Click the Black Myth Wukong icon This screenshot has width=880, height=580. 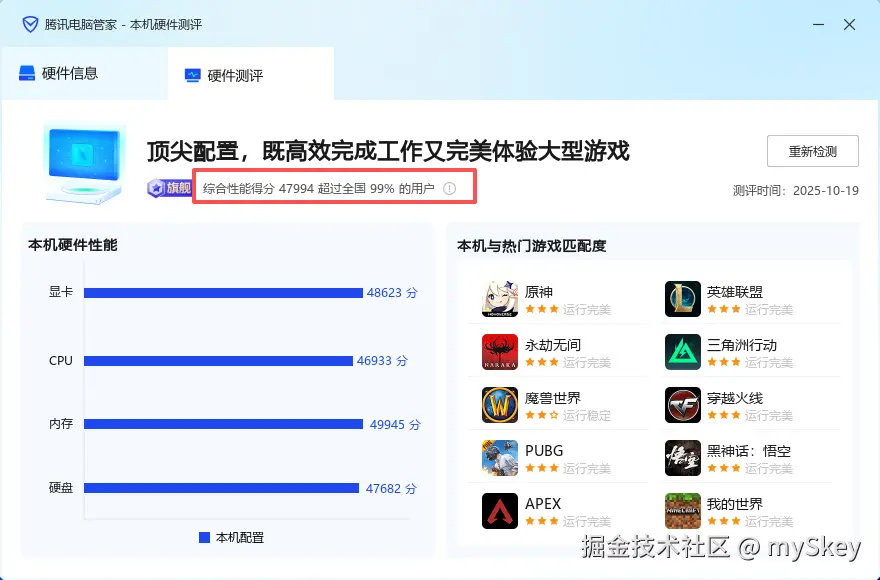682,458
